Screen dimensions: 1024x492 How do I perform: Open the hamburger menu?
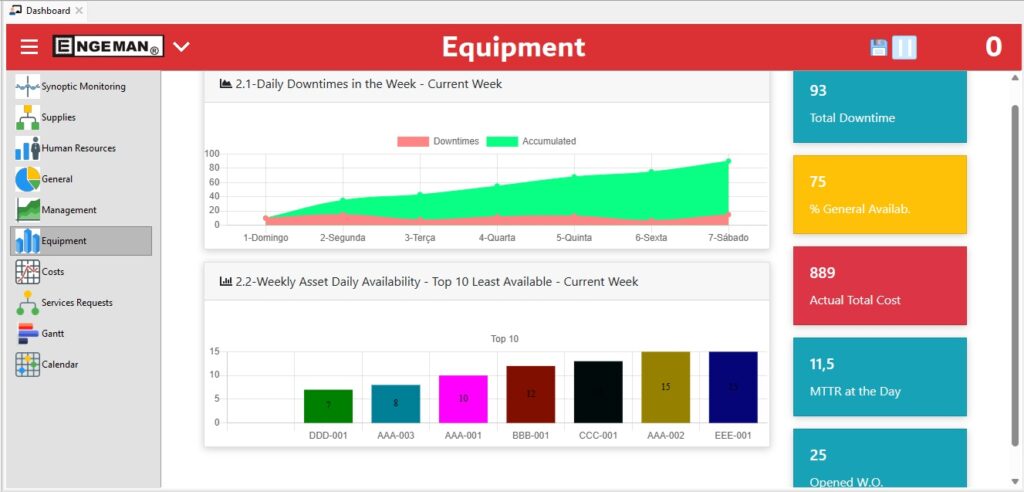[x=29, y=47]
